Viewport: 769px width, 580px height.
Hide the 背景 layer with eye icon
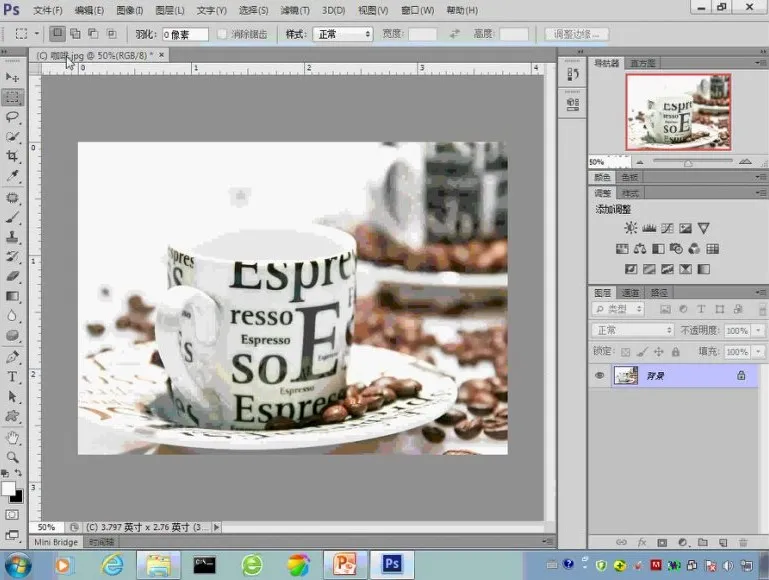(x=600, y=375)
